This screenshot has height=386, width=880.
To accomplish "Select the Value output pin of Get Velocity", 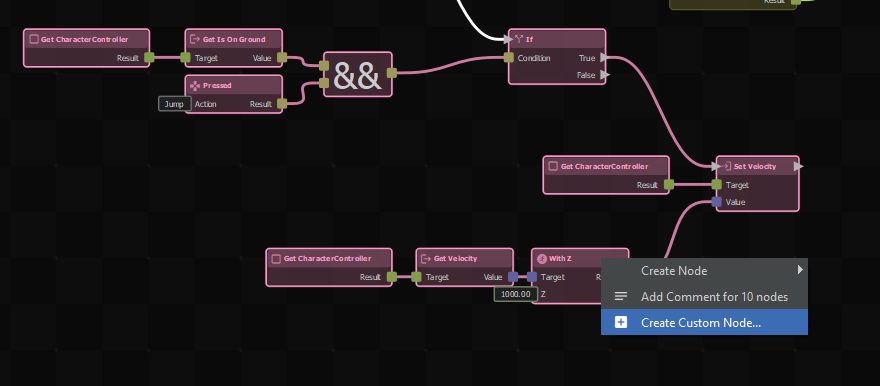I will coord(513,277).
